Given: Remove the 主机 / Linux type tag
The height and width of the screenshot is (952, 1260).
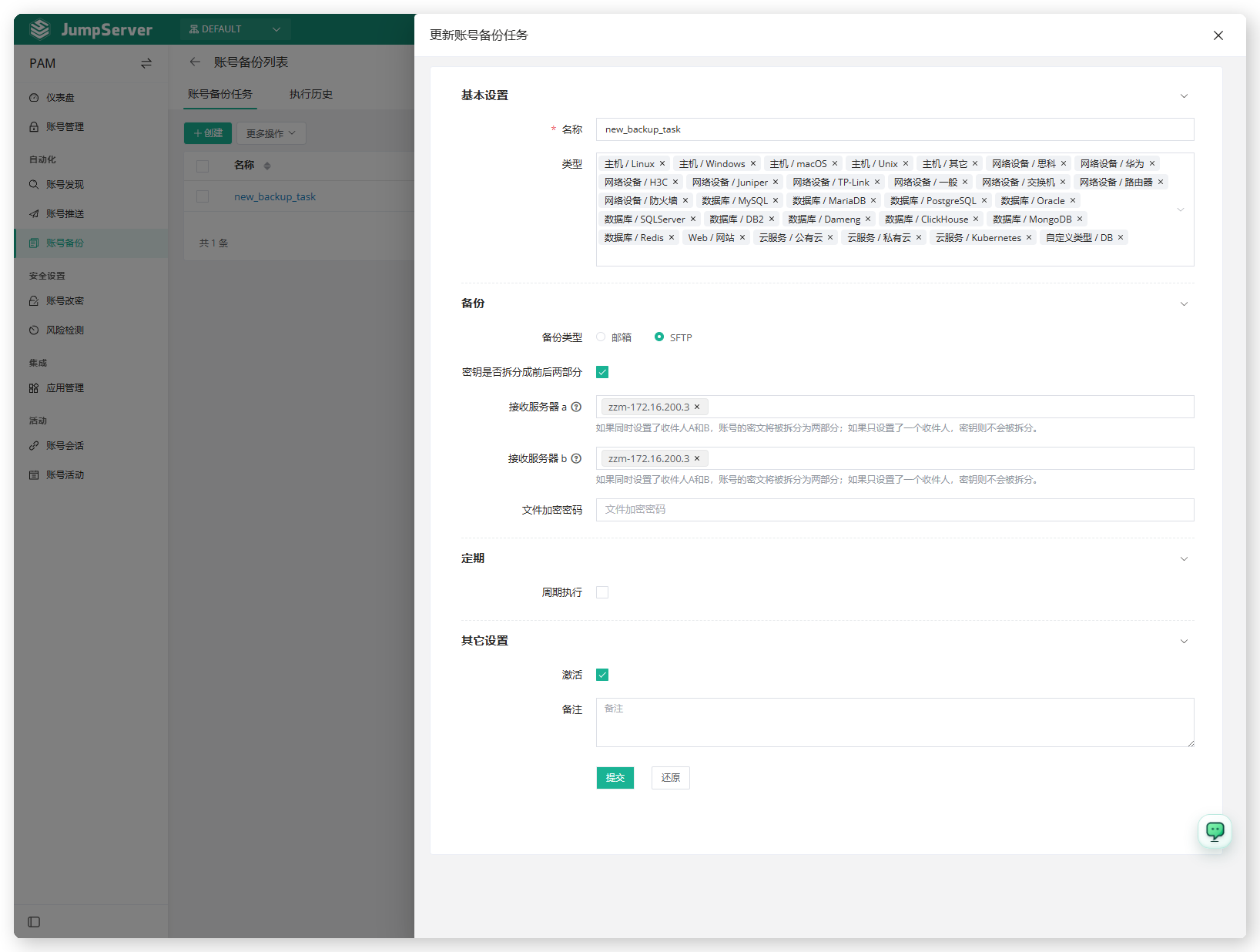Looking at the screenshot, I should [x=662, y=163].
